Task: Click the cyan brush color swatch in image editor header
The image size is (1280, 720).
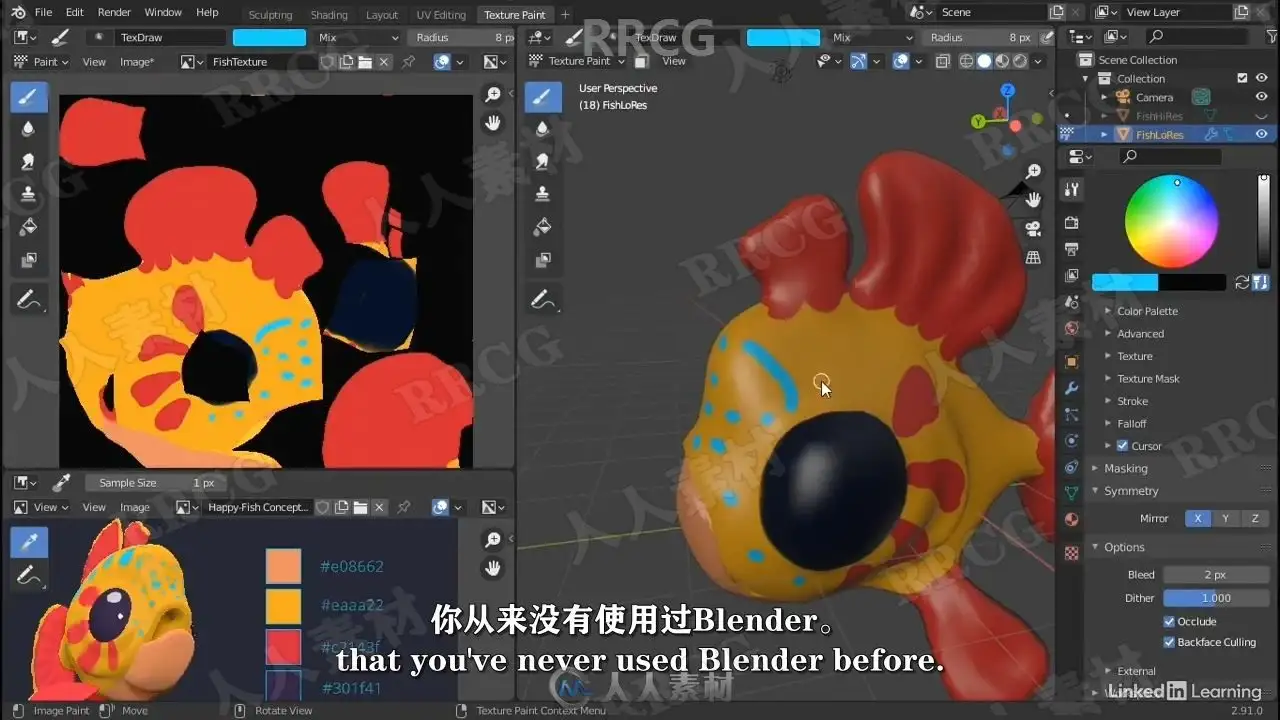Action: tap(270, 37)
